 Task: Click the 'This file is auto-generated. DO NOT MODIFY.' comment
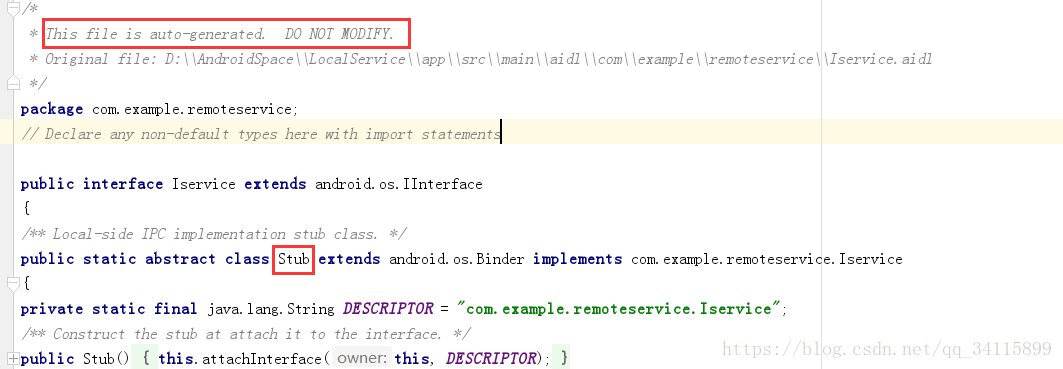click(220, 34)
